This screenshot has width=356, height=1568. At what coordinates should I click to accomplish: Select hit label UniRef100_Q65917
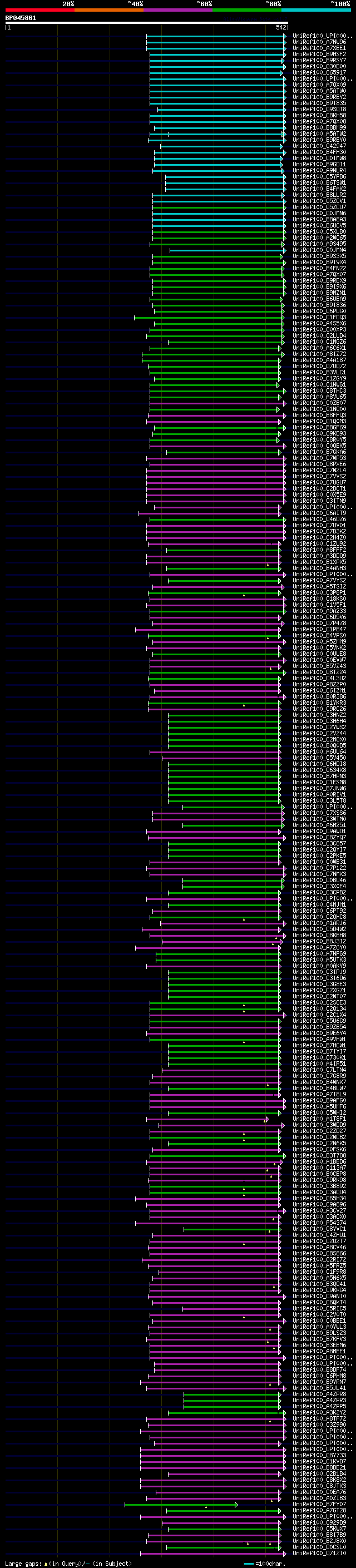click(x=319, y=72)
